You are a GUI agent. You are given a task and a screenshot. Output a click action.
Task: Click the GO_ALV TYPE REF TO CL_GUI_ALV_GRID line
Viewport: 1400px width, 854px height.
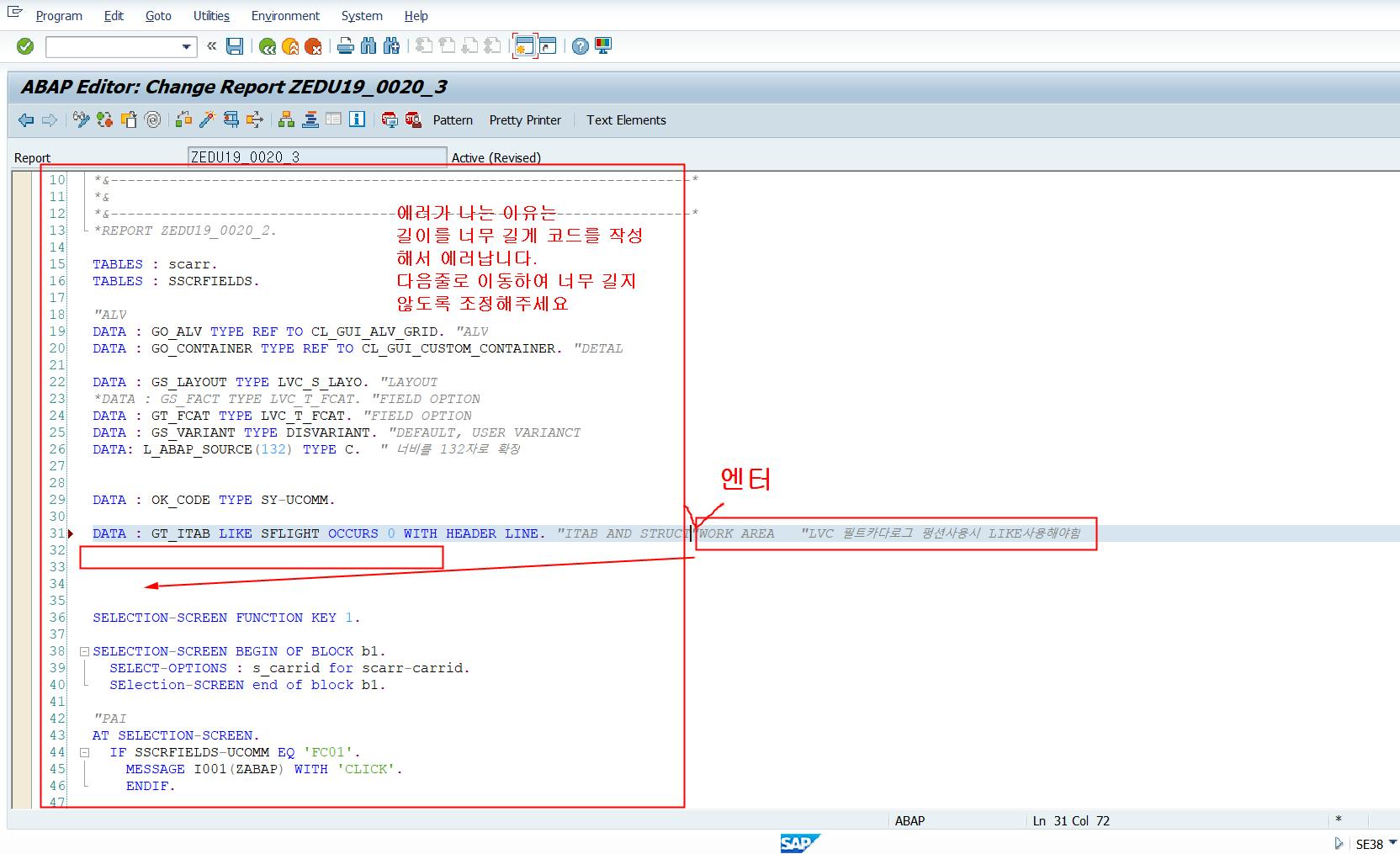click(x=290, y=332)
